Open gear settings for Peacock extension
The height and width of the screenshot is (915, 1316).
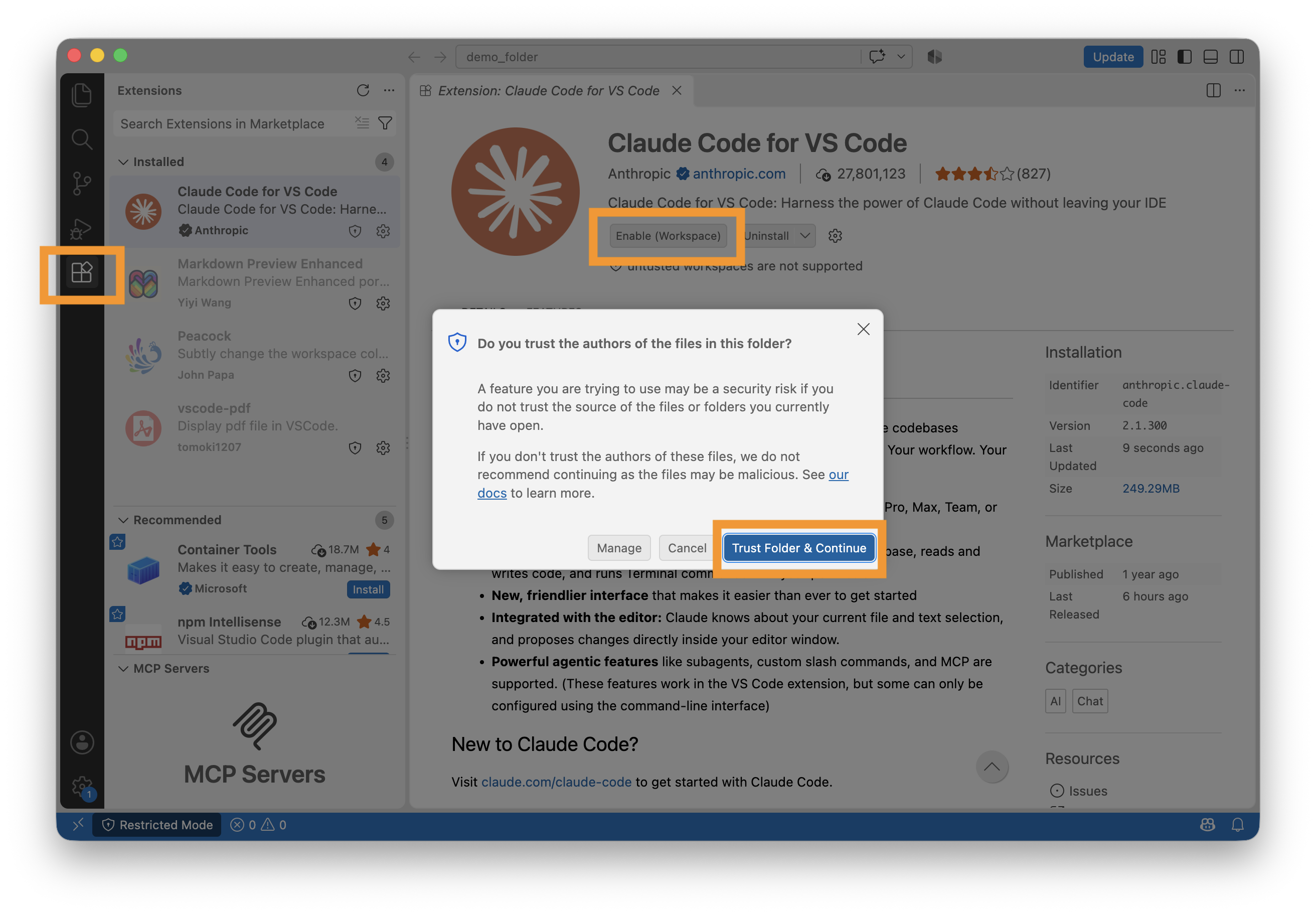(383, 376)
